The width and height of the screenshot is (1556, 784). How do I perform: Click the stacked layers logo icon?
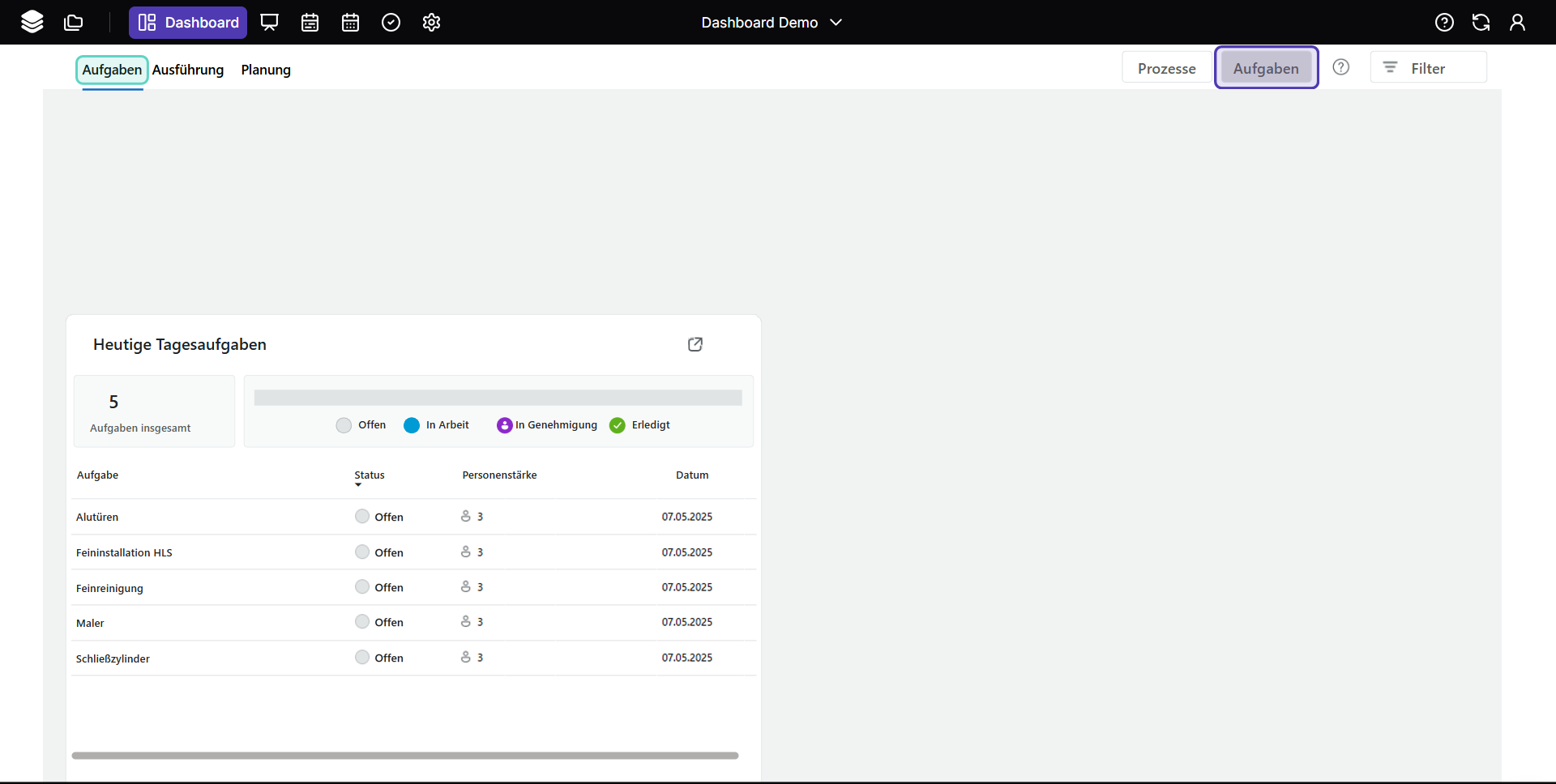click(x=32, y=22)
